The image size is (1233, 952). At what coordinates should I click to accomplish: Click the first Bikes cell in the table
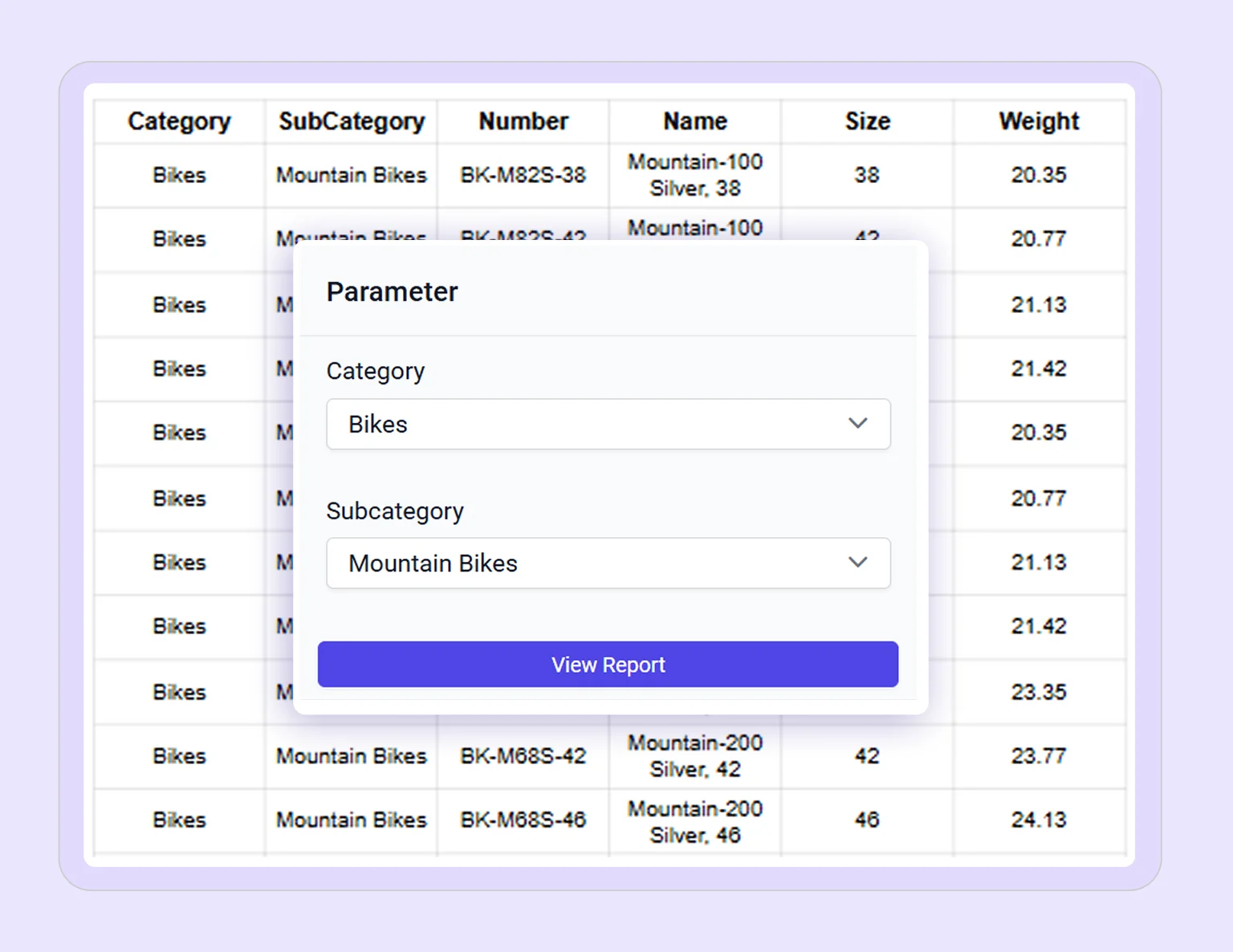pos(178,175)
